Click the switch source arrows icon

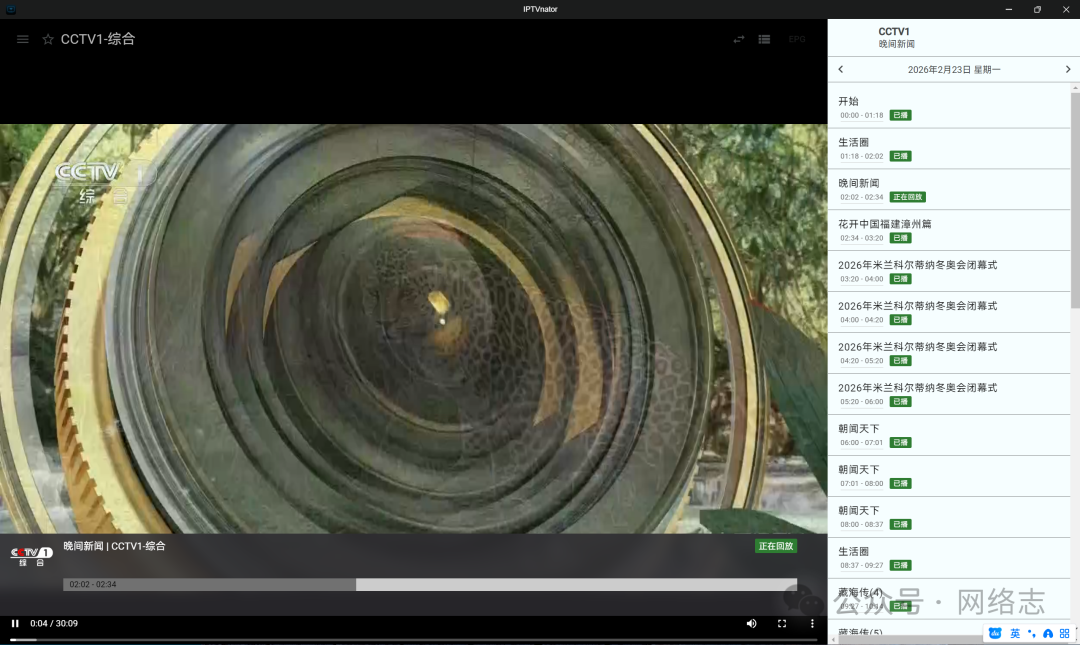tap(739, 39)
